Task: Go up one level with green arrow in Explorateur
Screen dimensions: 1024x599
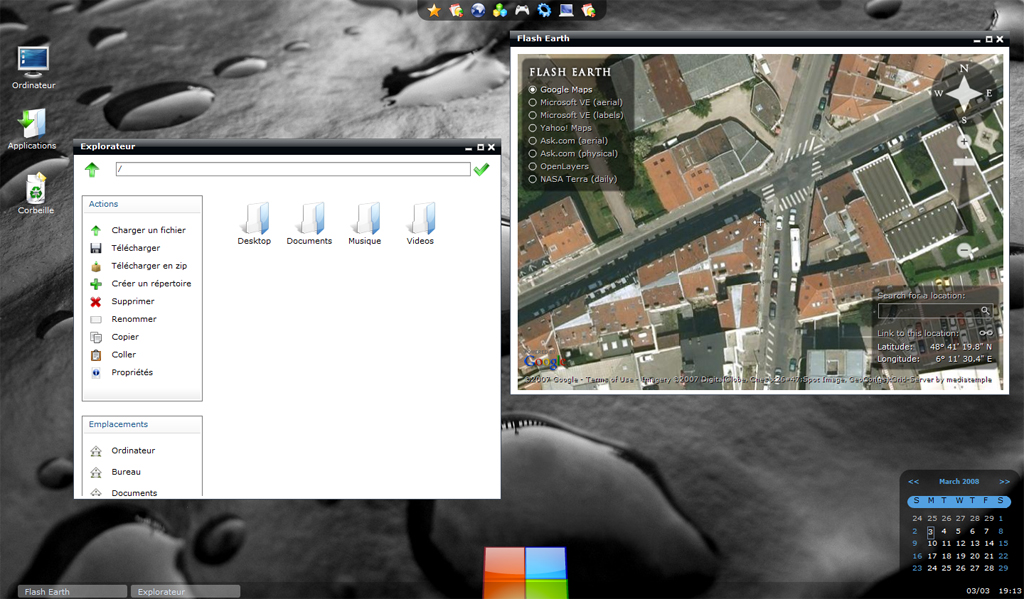Action: click(91, 170)
